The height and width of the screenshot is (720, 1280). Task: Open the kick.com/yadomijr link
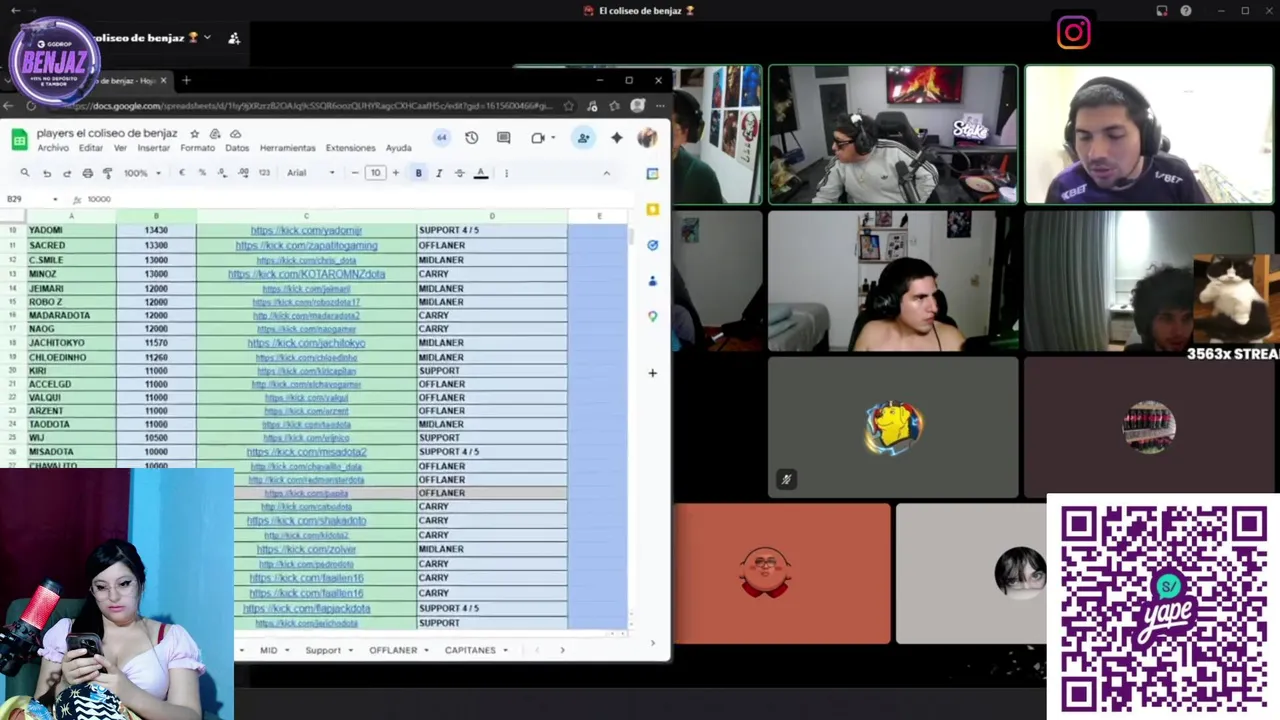(x=306, y=230)
